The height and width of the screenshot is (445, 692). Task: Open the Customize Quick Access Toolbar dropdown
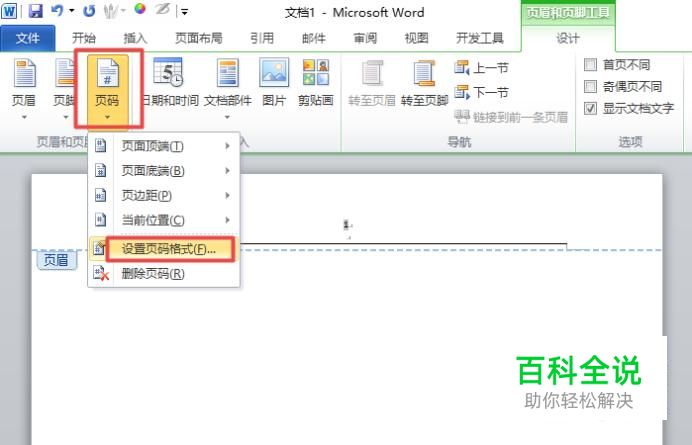pos(184,12)
